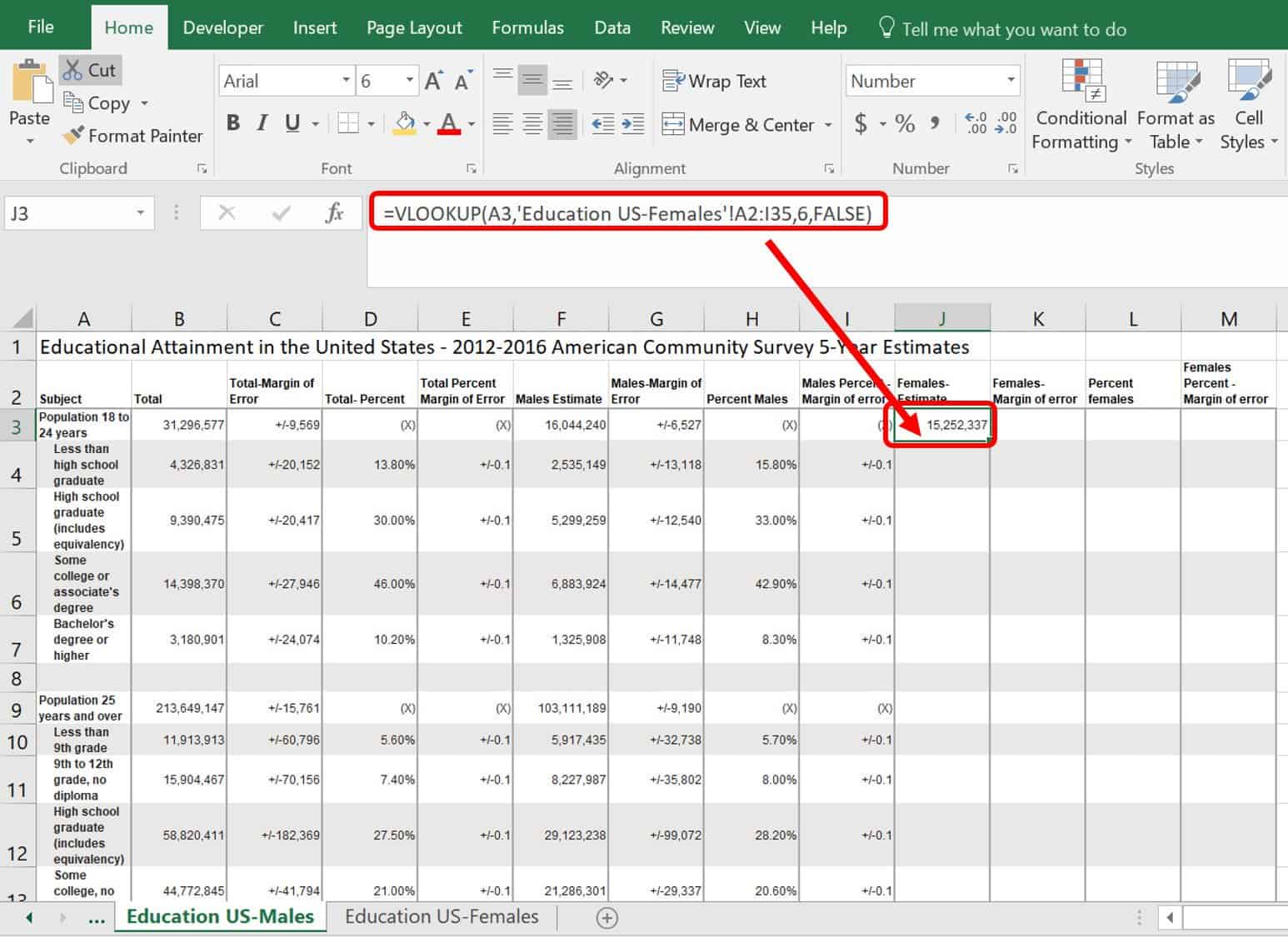This screenshot has width=1288, height=937.
Task: Add a new worksheet with the plus button
Action: pos(607,917)
